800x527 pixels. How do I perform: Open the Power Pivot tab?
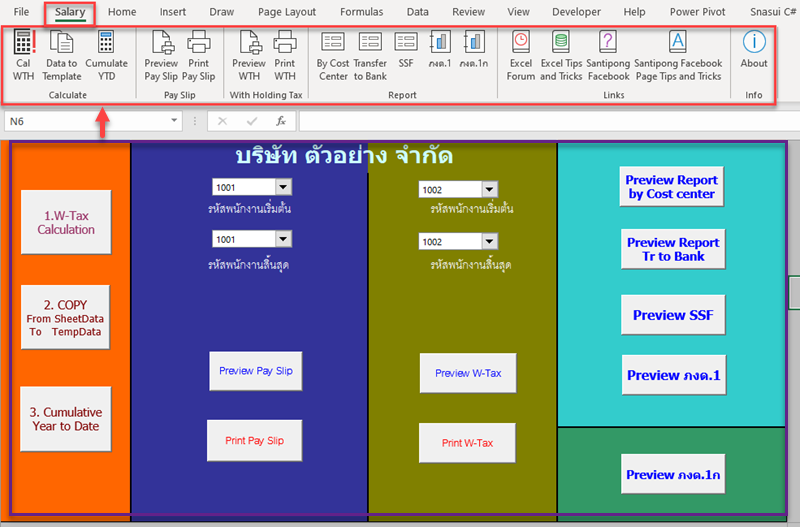[x=698, y=12]
